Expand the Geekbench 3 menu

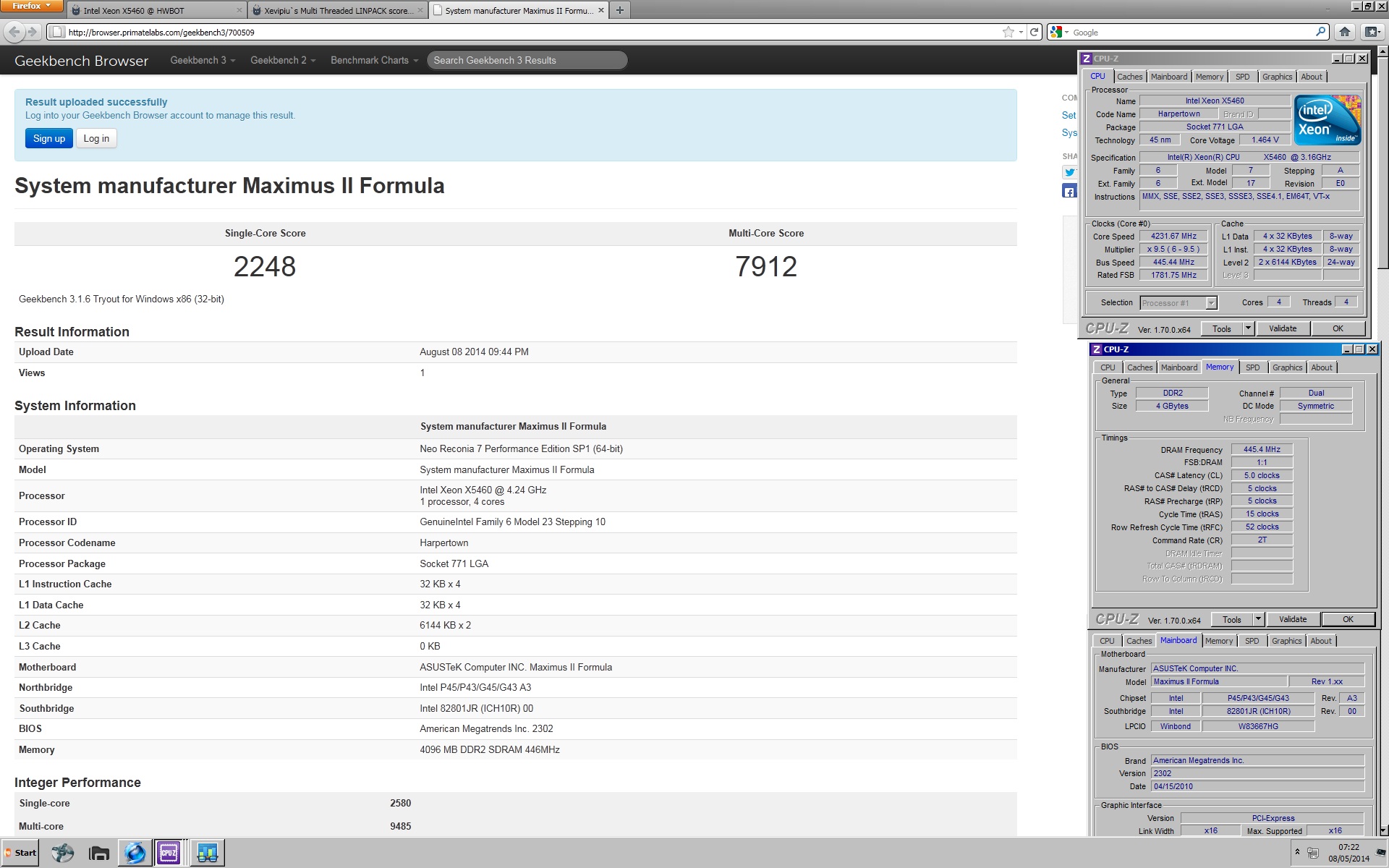click(x=203, y=60)
